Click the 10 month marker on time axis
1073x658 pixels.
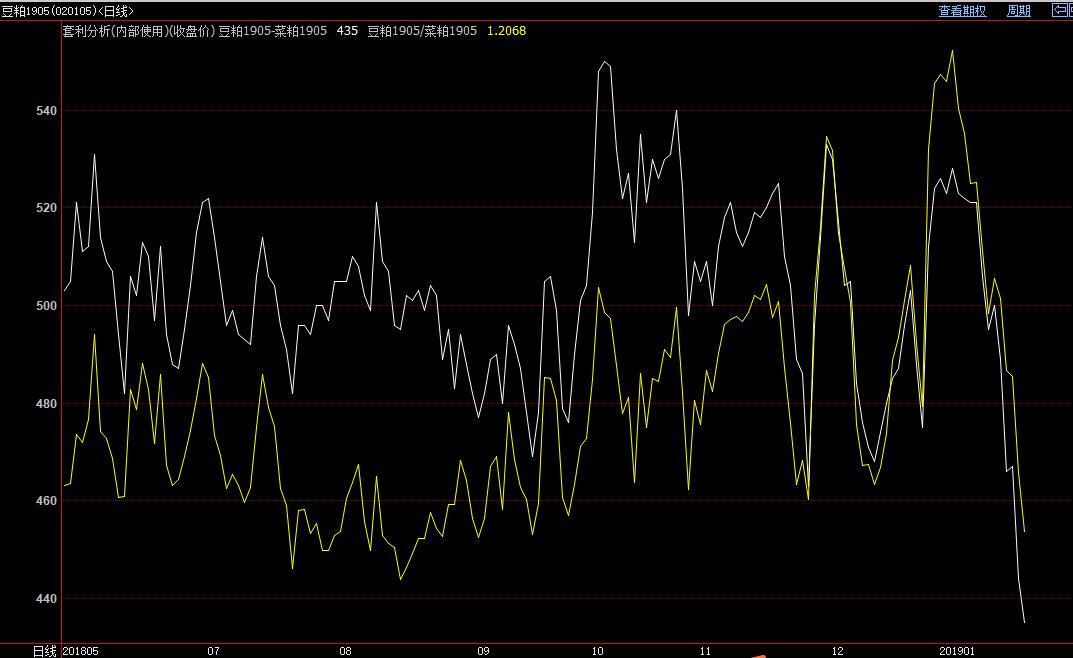tap(597, 651)
